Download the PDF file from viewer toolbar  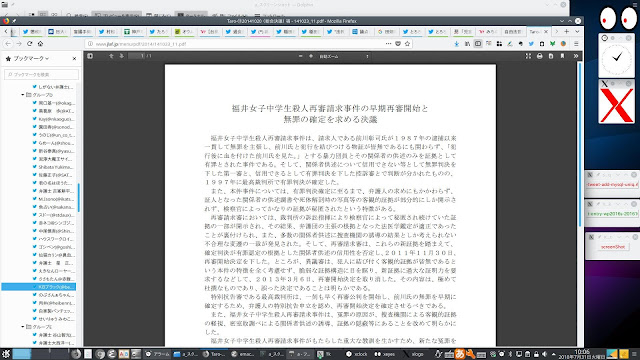click(x=551, y=56)
